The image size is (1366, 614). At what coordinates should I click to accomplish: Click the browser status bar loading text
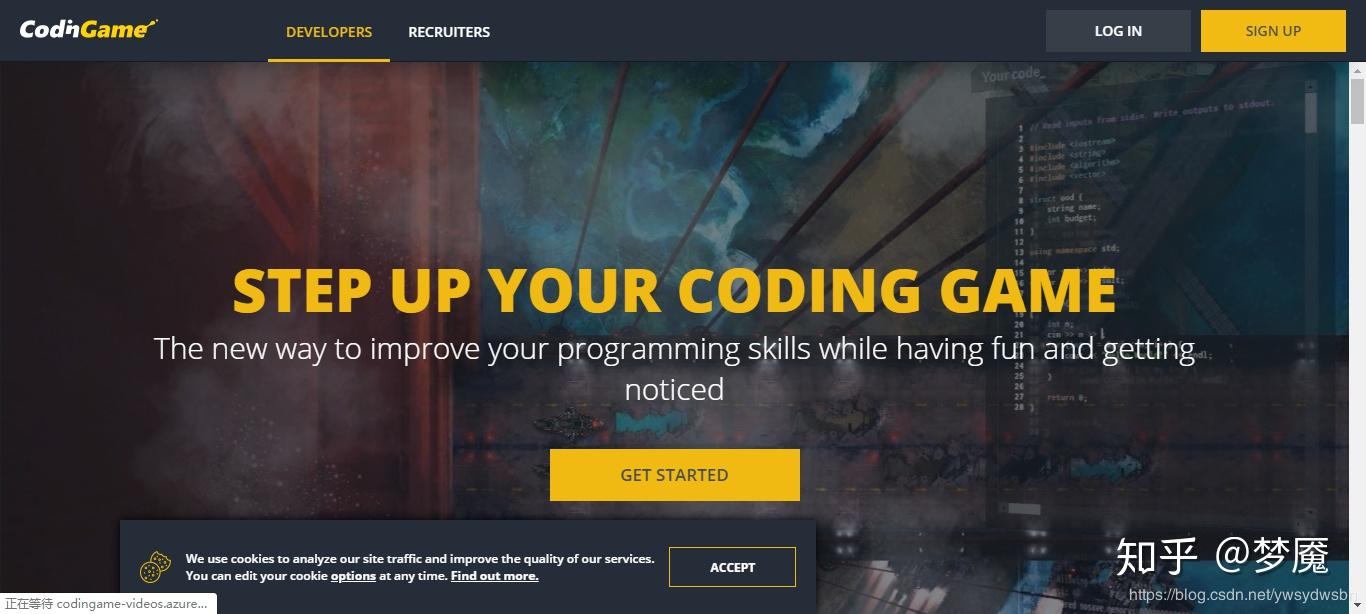tap(107, 604)
